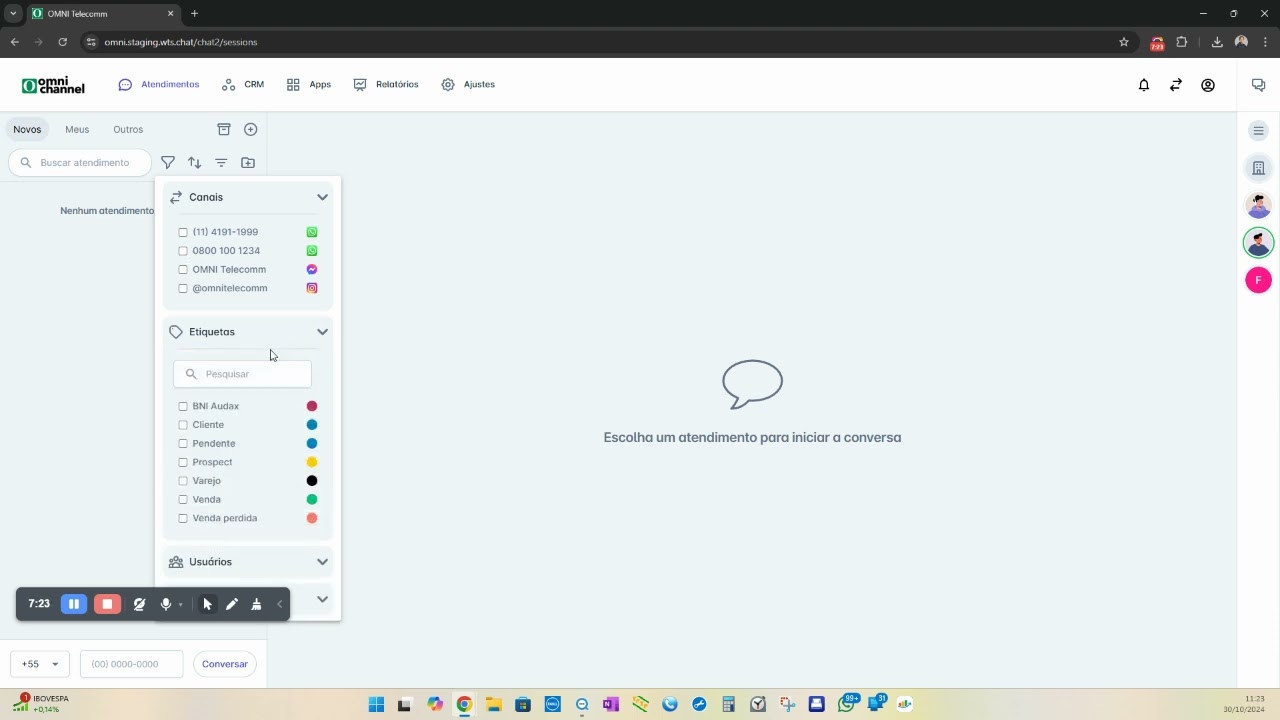Screen dimensions: 1280x720
Task: Select recorder pen drawing tool
Action: 232,604
